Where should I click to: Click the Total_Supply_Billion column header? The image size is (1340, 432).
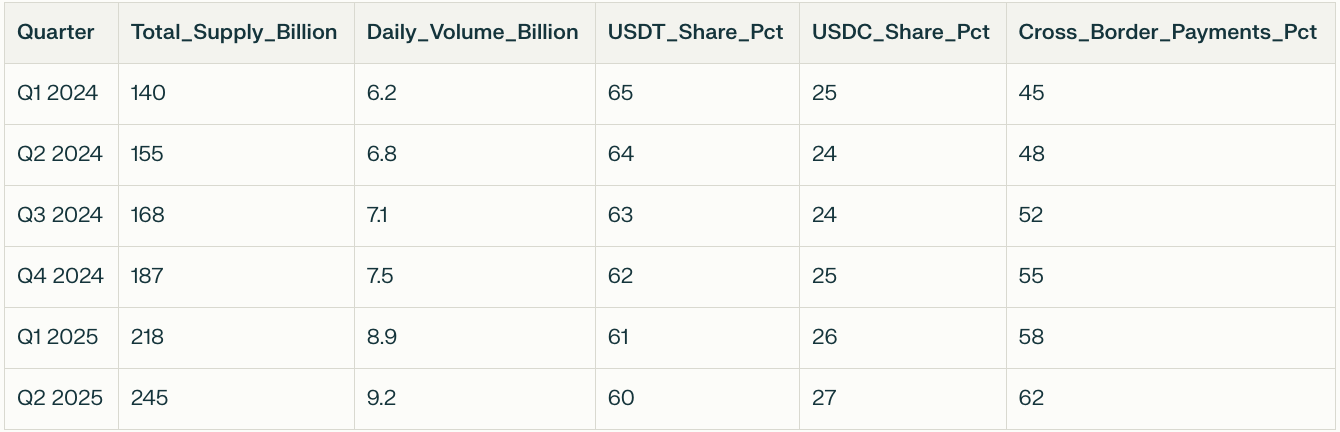point(234,32)
